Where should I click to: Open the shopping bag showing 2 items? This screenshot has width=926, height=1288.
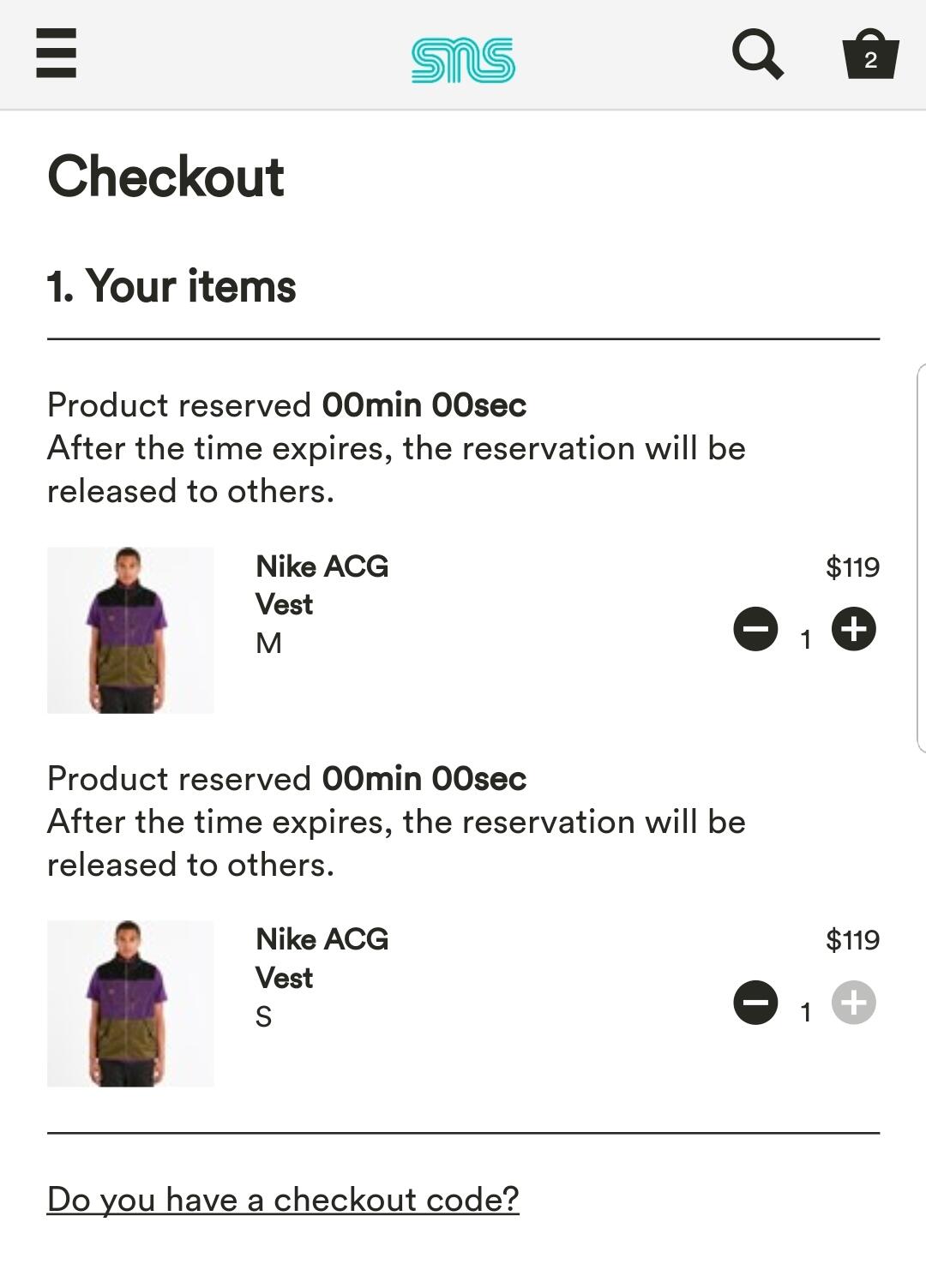(870, 55)
